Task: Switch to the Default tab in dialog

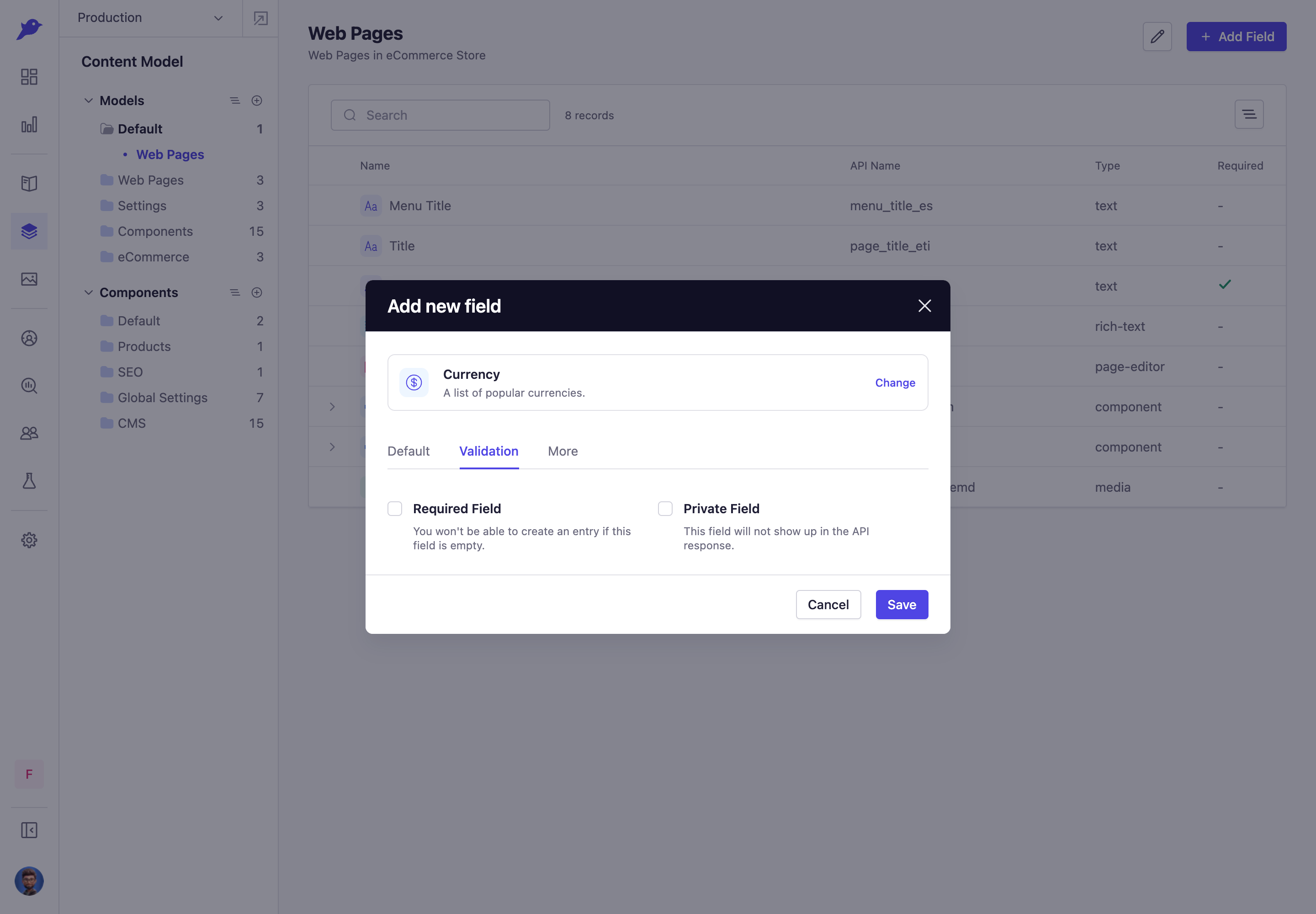Action: pyautogui.click(x=409, y=451)
